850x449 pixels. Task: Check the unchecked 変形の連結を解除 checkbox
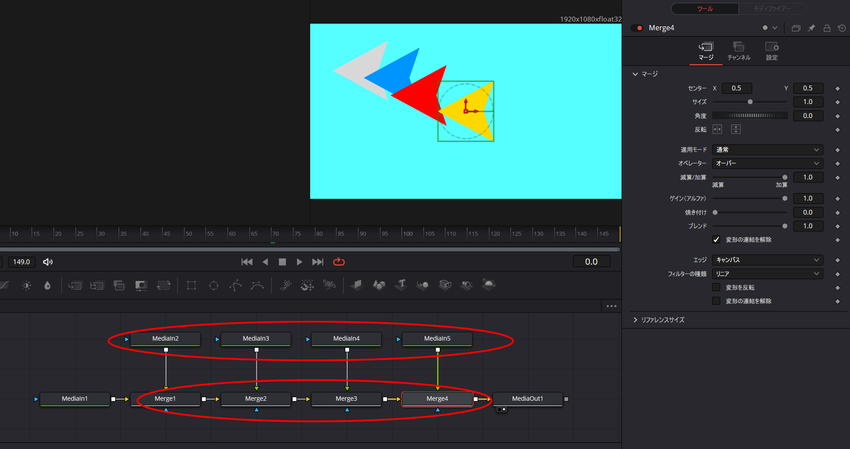(716, 301)
